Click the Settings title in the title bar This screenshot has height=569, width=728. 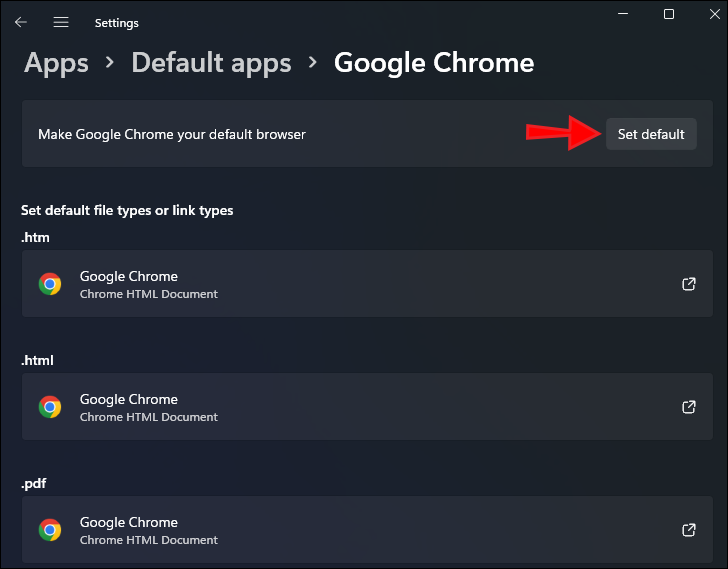116,22
